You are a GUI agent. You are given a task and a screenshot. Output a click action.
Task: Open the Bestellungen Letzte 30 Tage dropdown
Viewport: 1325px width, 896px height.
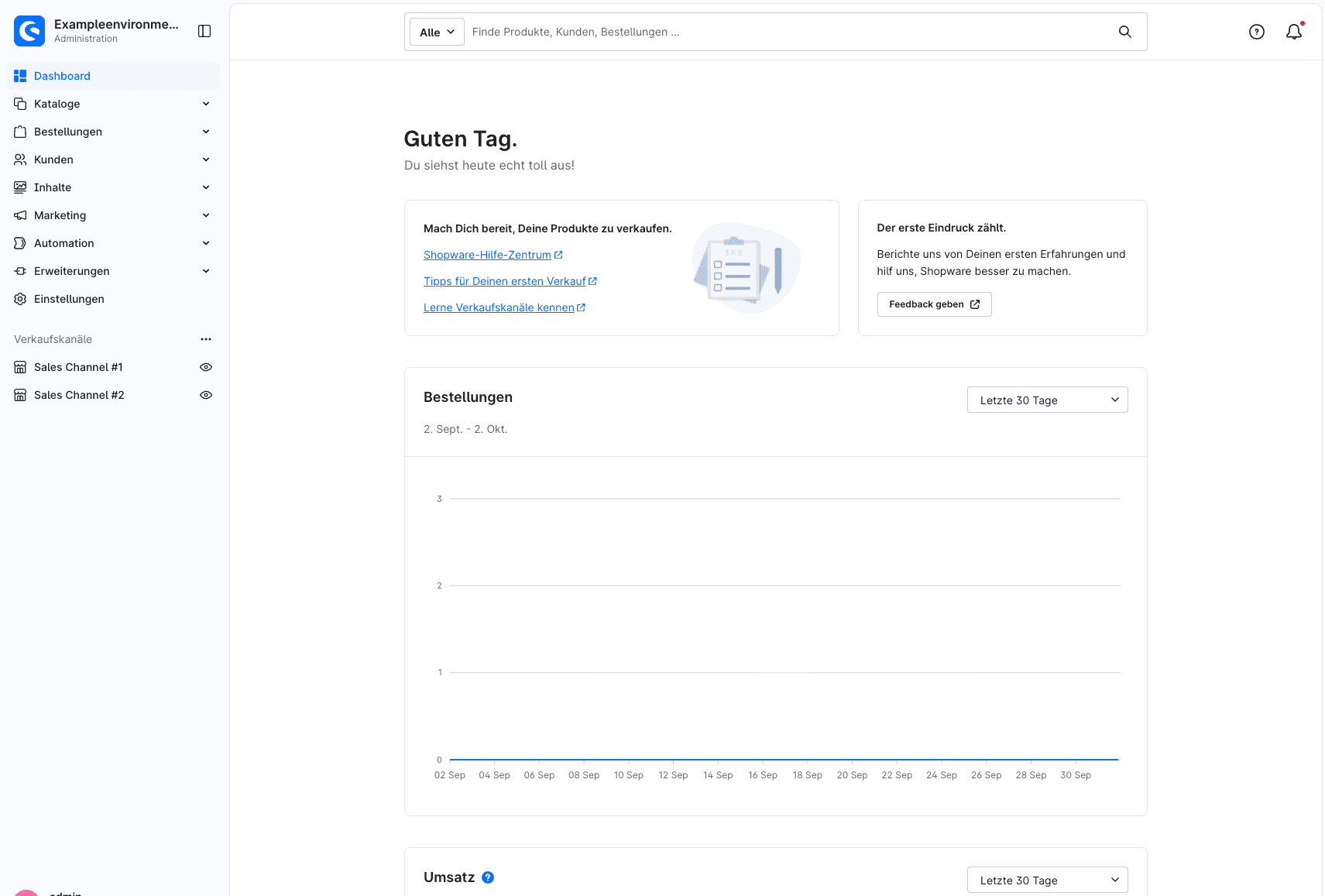click(x=1047, y=400)
